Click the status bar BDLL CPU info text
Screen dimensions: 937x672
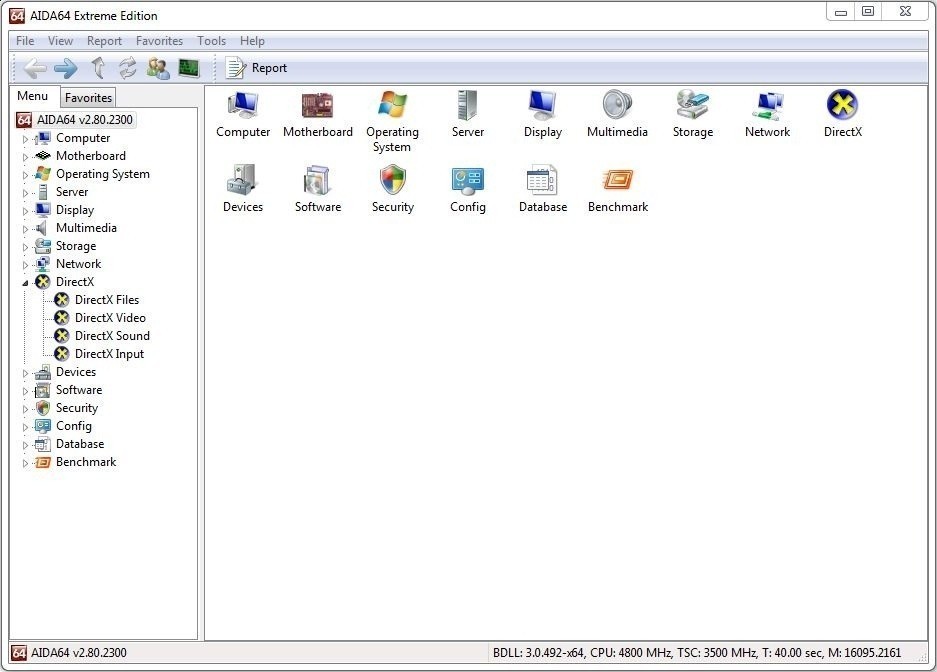click(697, 653)
